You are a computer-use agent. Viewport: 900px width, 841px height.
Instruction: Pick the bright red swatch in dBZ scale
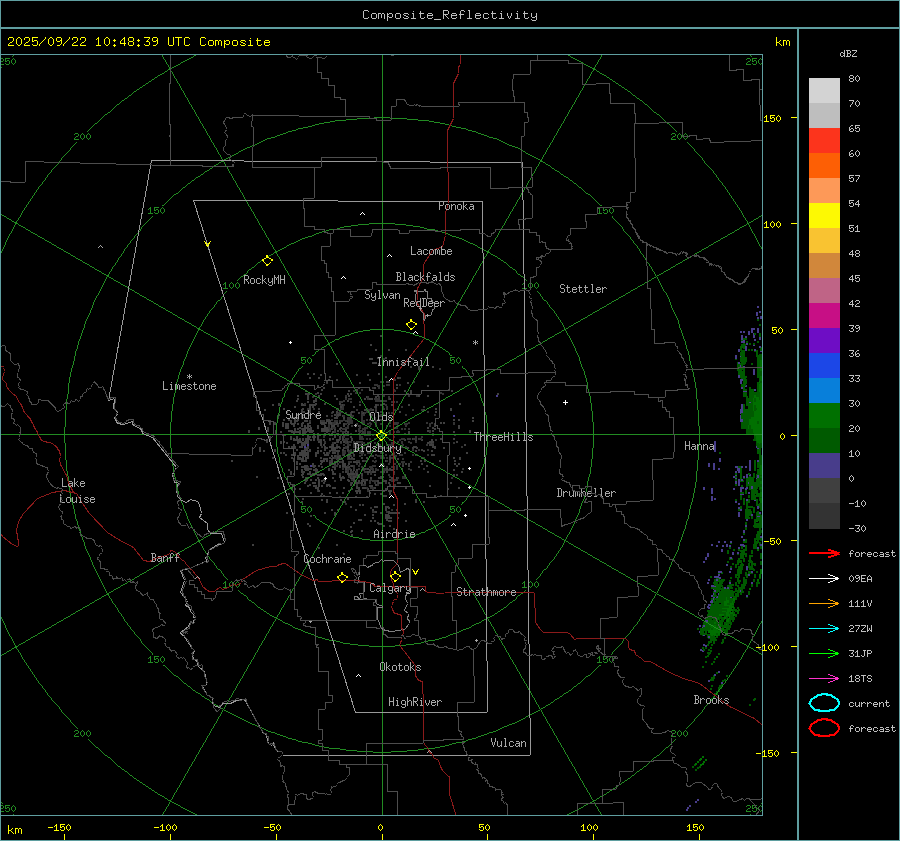824,141
